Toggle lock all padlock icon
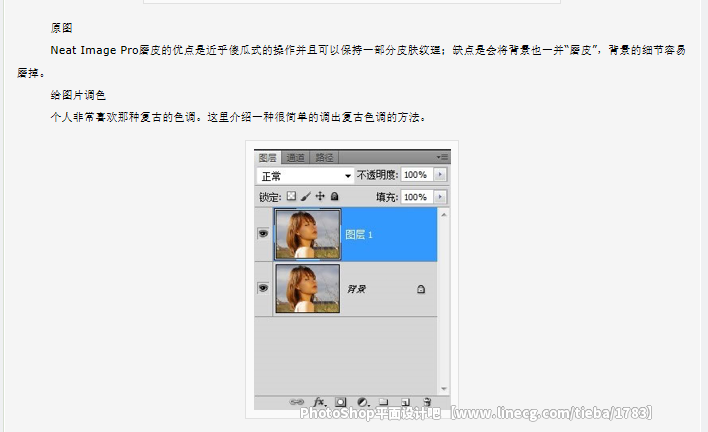 point(335,196)
